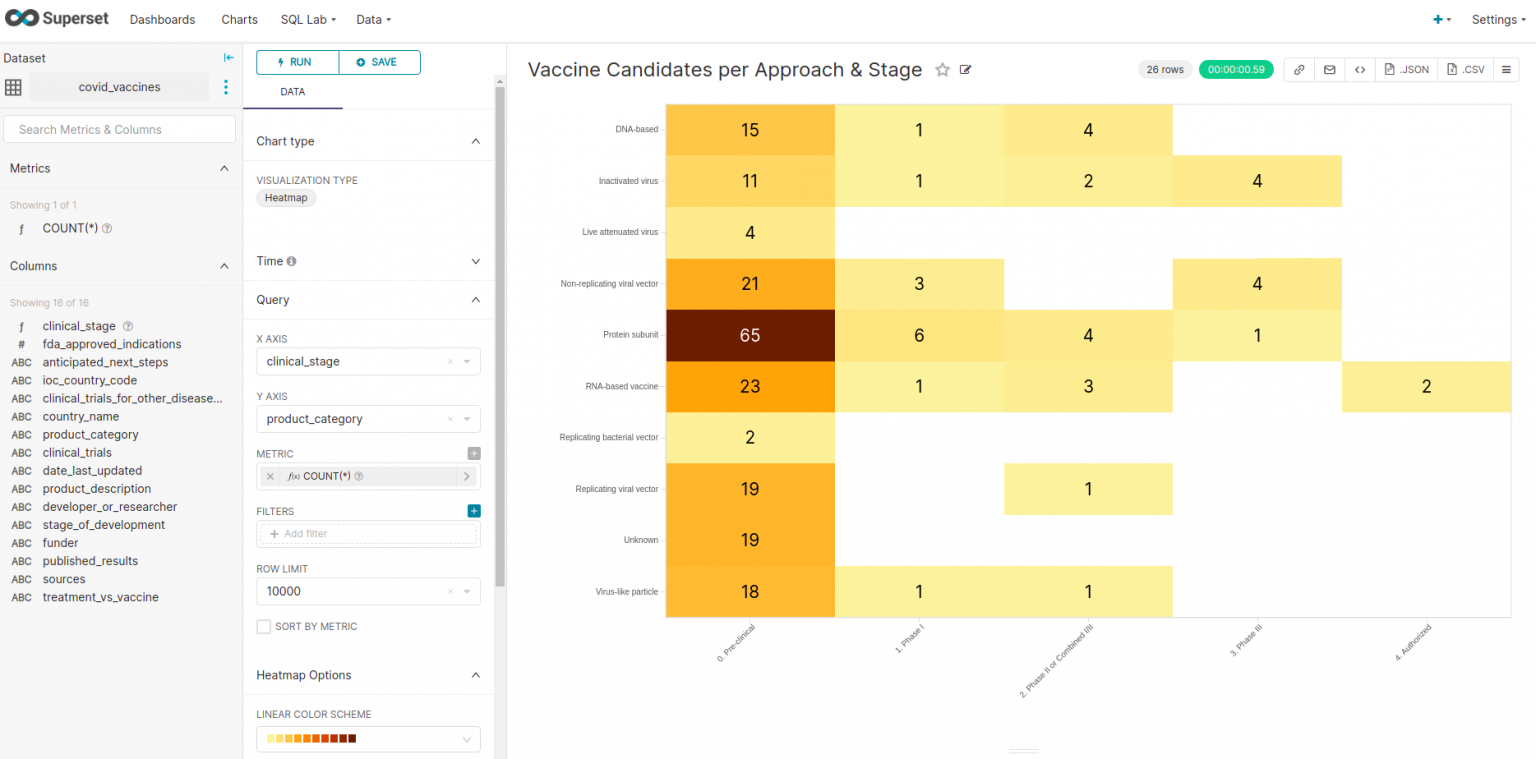Open the Dashboards page
1536x759 pixels.
[x=162, y=19]
